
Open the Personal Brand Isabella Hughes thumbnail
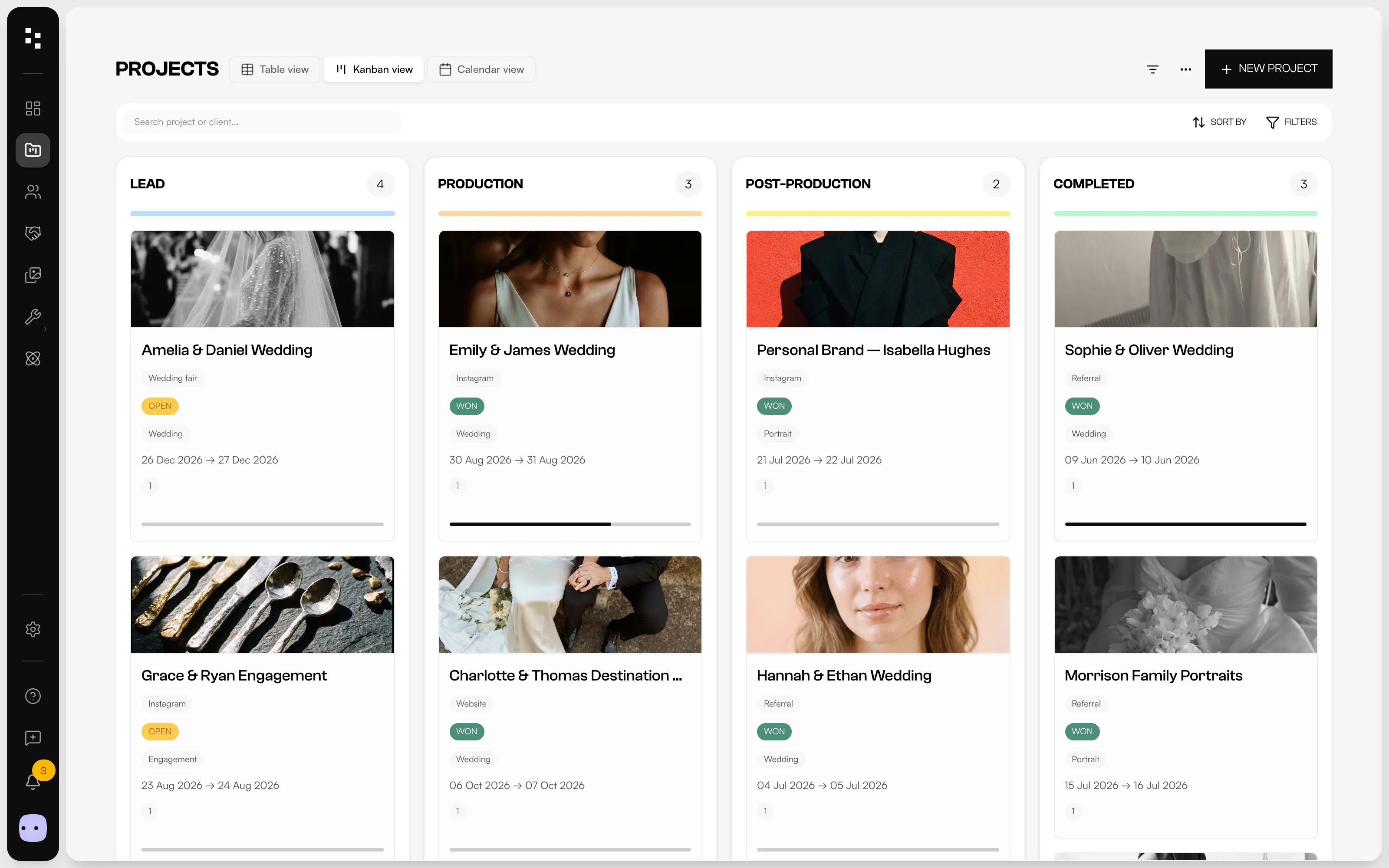(x=878, y=279)
